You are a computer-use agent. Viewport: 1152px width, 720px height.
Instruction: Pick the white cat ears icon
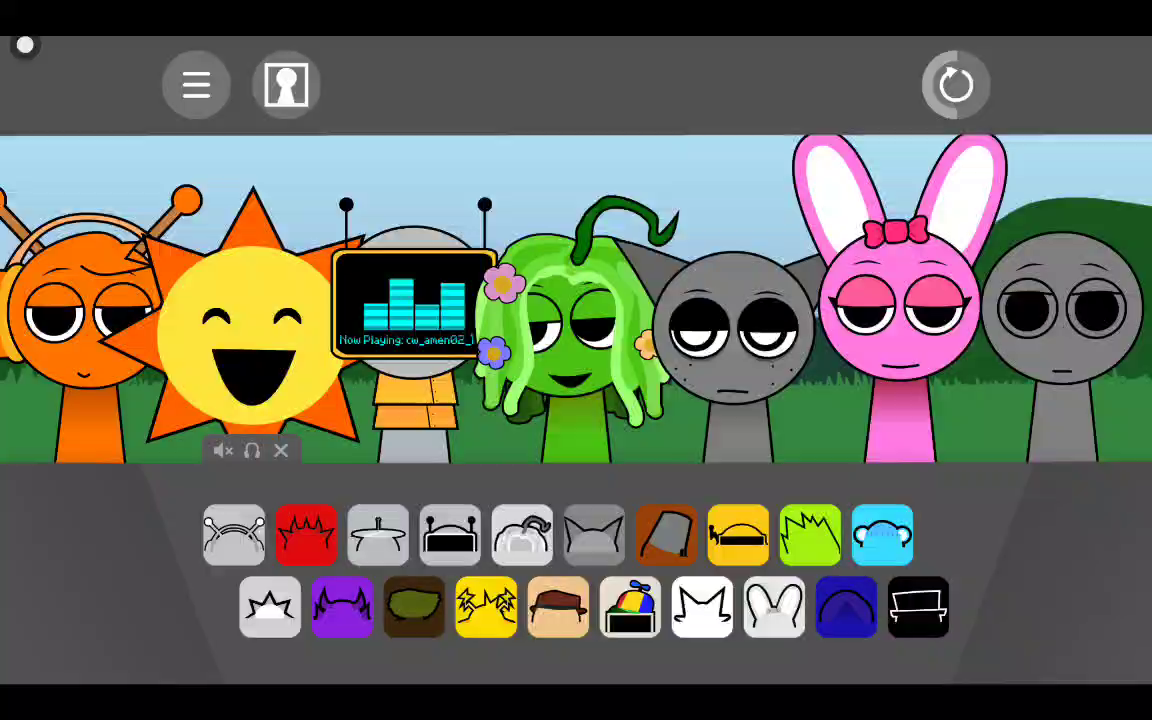click(702, 607)
